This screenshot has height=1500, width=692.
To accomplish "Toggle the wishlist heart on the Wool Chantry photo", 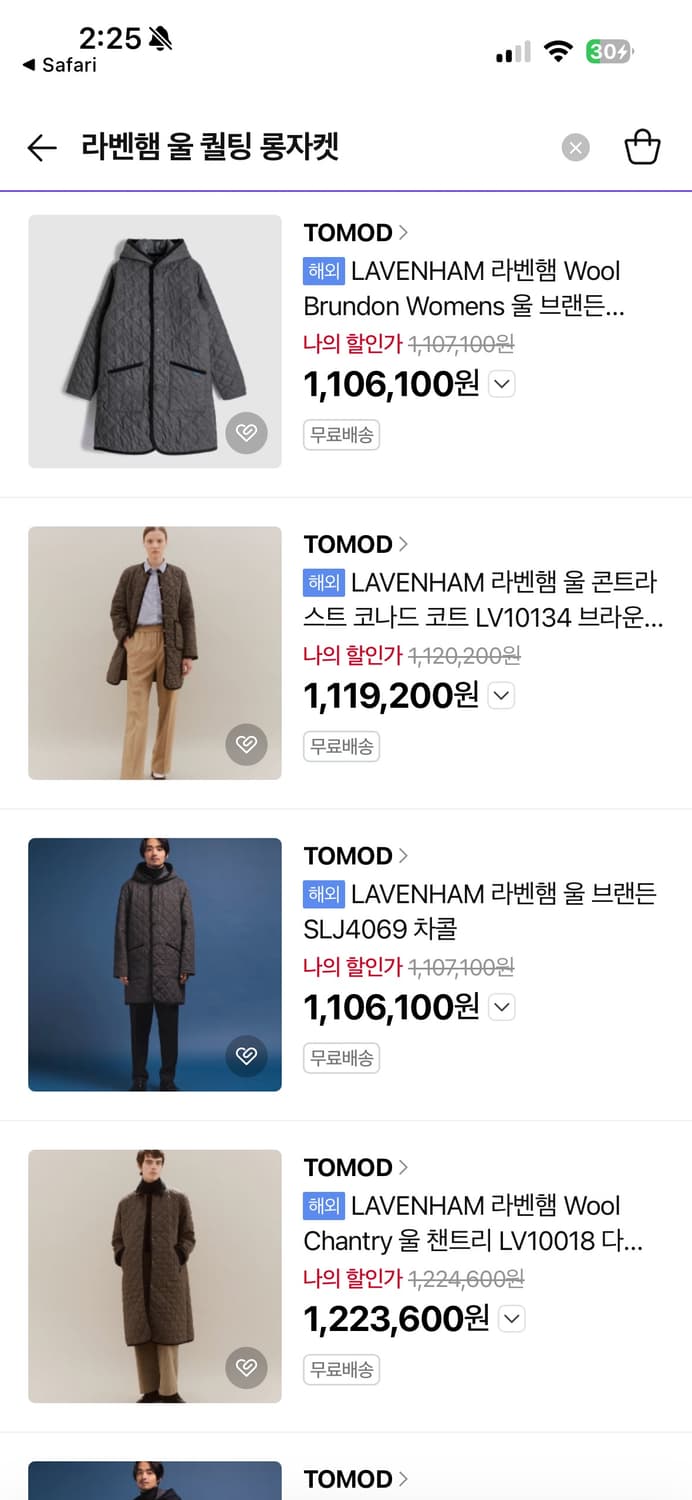I will [247, 1368].
